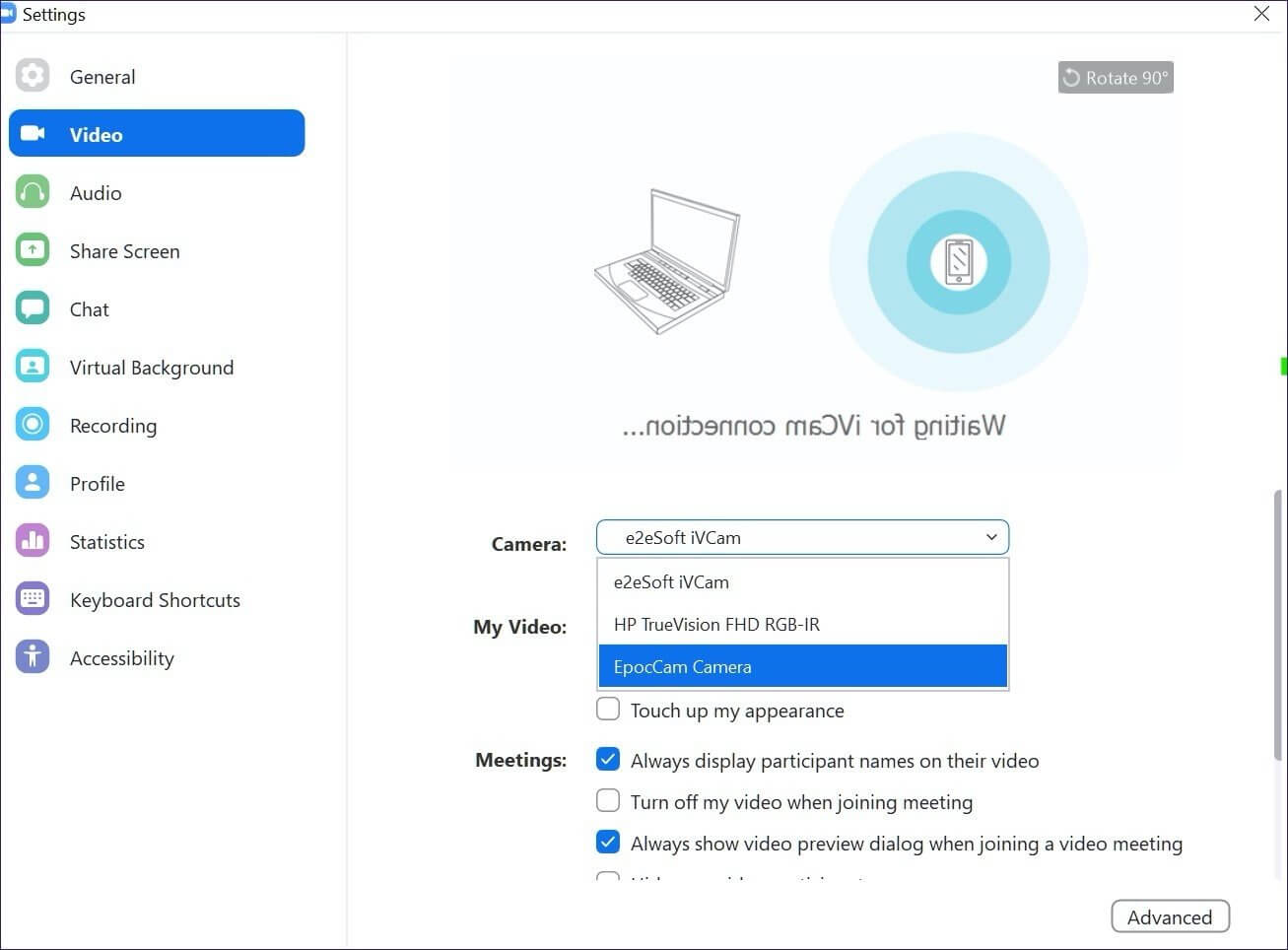Viewport: 1288px width, 950px height.
Task: Click the Accessibility figure icon
Action: point(33,657)
